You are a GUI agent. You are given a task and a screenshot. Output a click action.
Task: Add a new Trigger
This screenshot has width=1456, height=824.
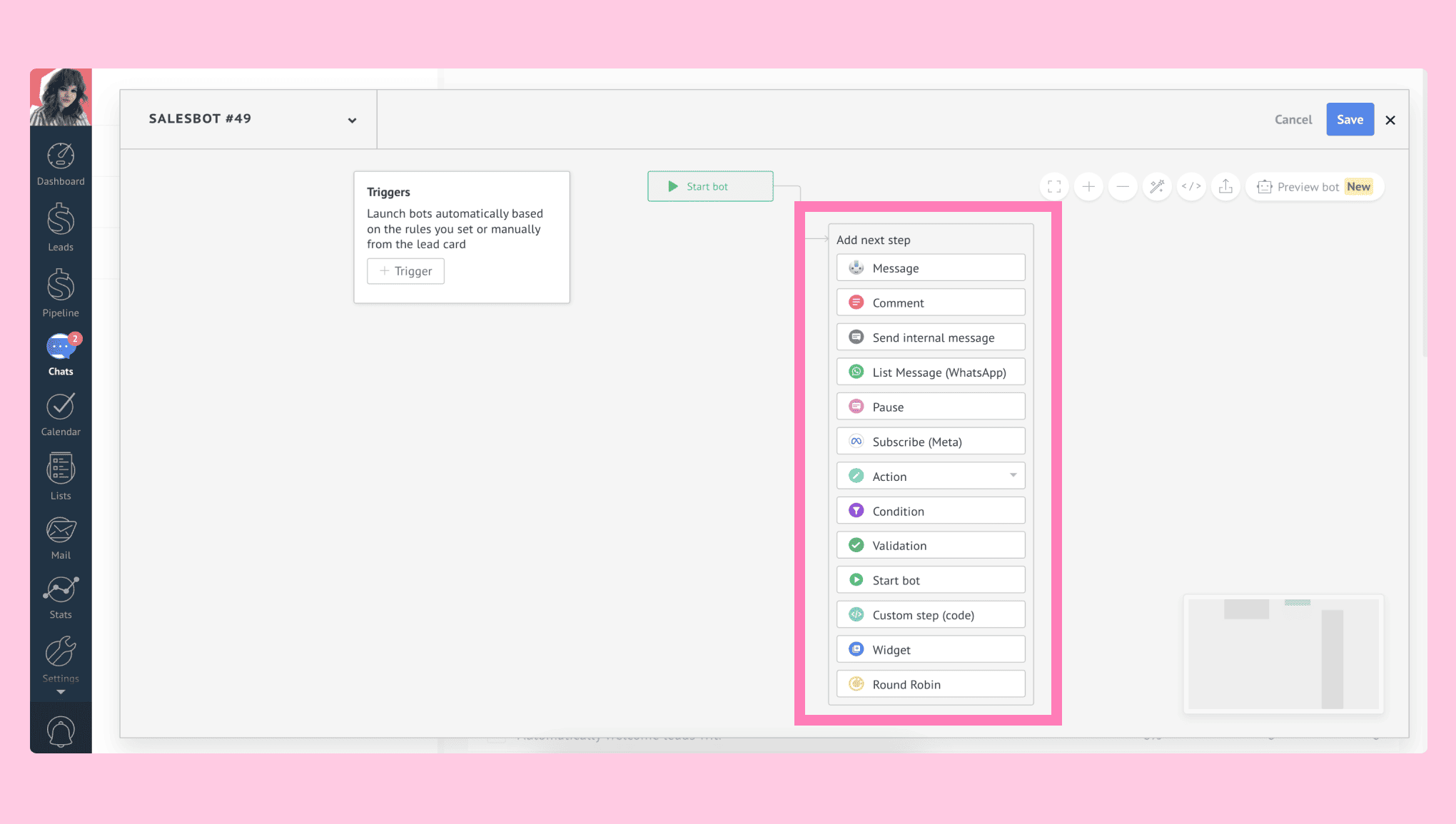405,271
